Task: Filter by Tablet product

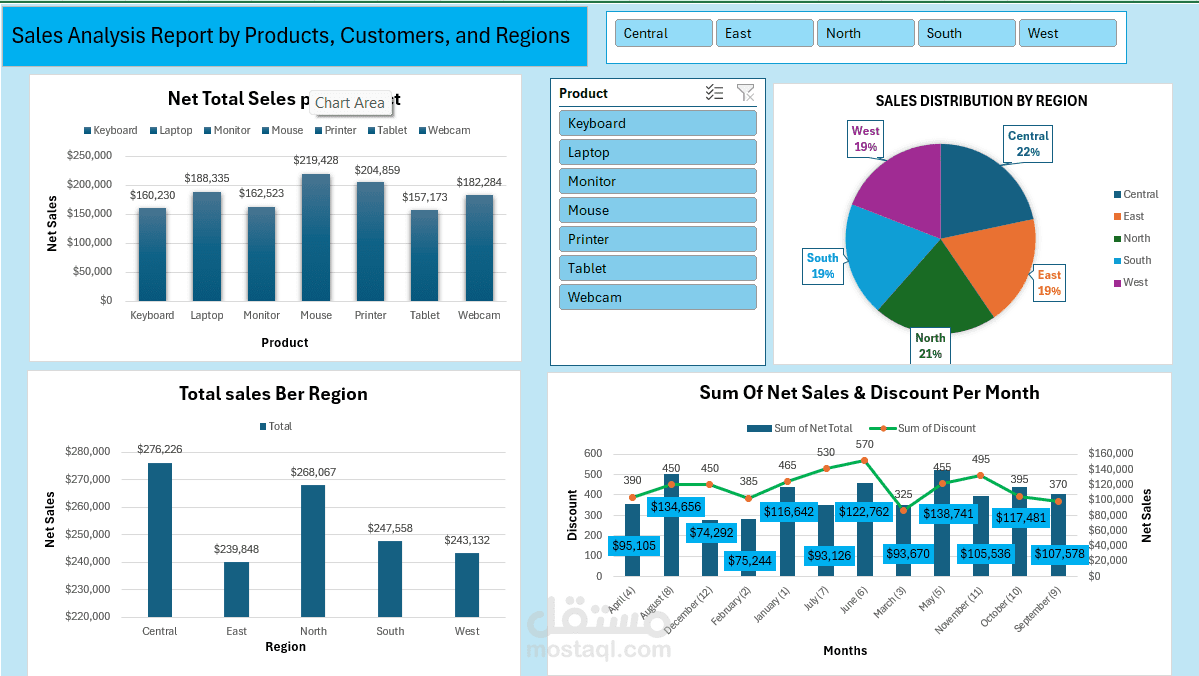Action: tap(658, 268)
